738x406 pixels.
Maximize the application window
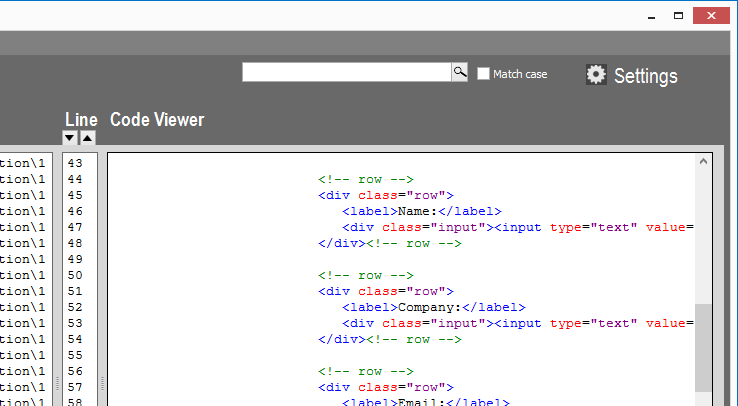678,15
